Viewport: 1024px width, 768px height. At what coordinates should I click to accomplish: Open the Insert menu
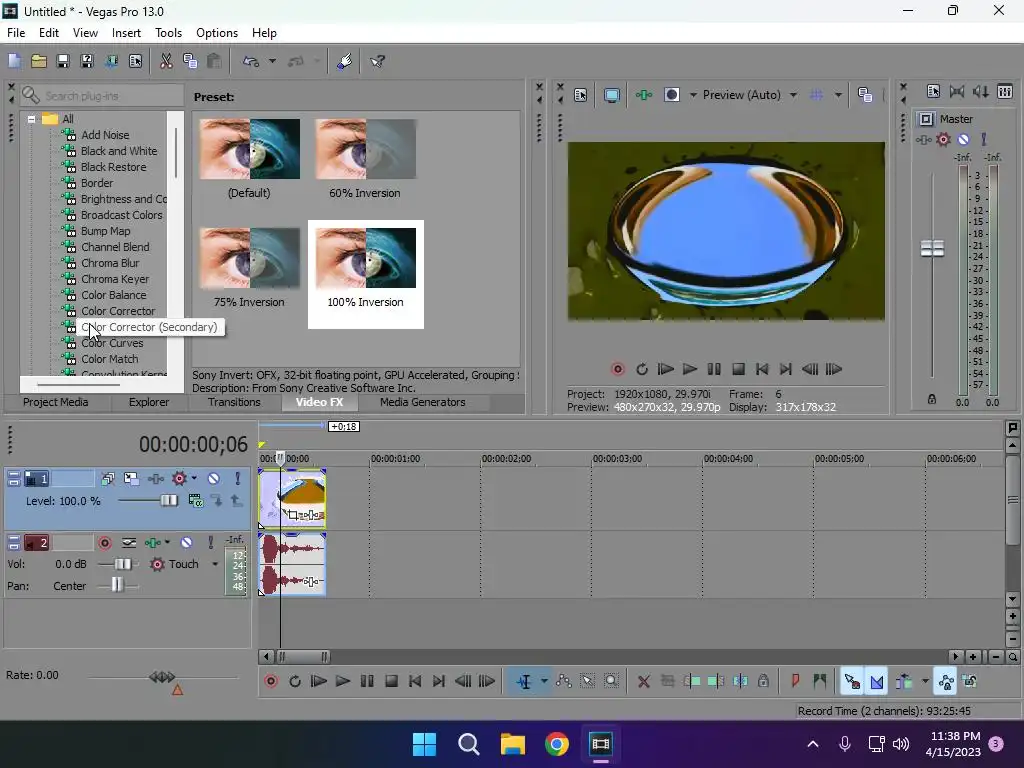[126, 33]
